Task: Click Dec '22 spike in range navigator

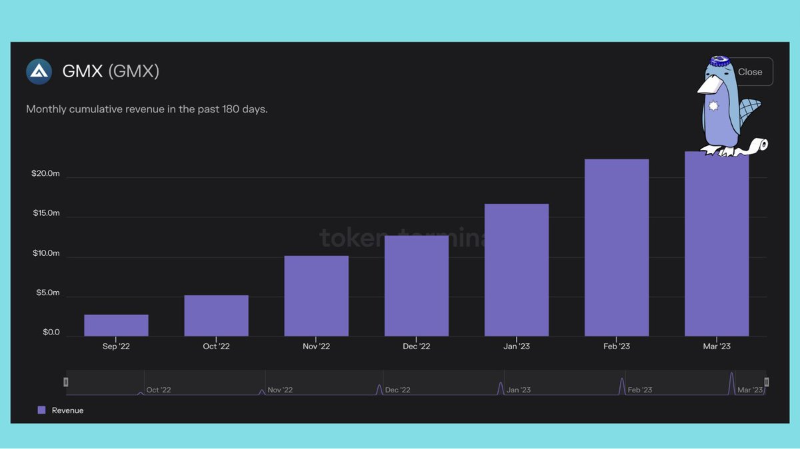Action: 380,388
